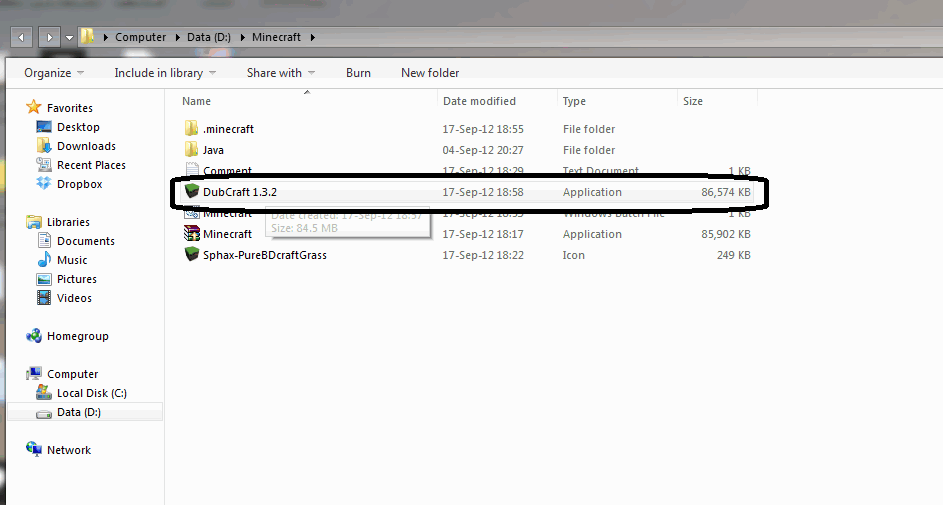Screen dimensions: 943x505
Task: Select Network in navigation pane
Action: [69, 450]
